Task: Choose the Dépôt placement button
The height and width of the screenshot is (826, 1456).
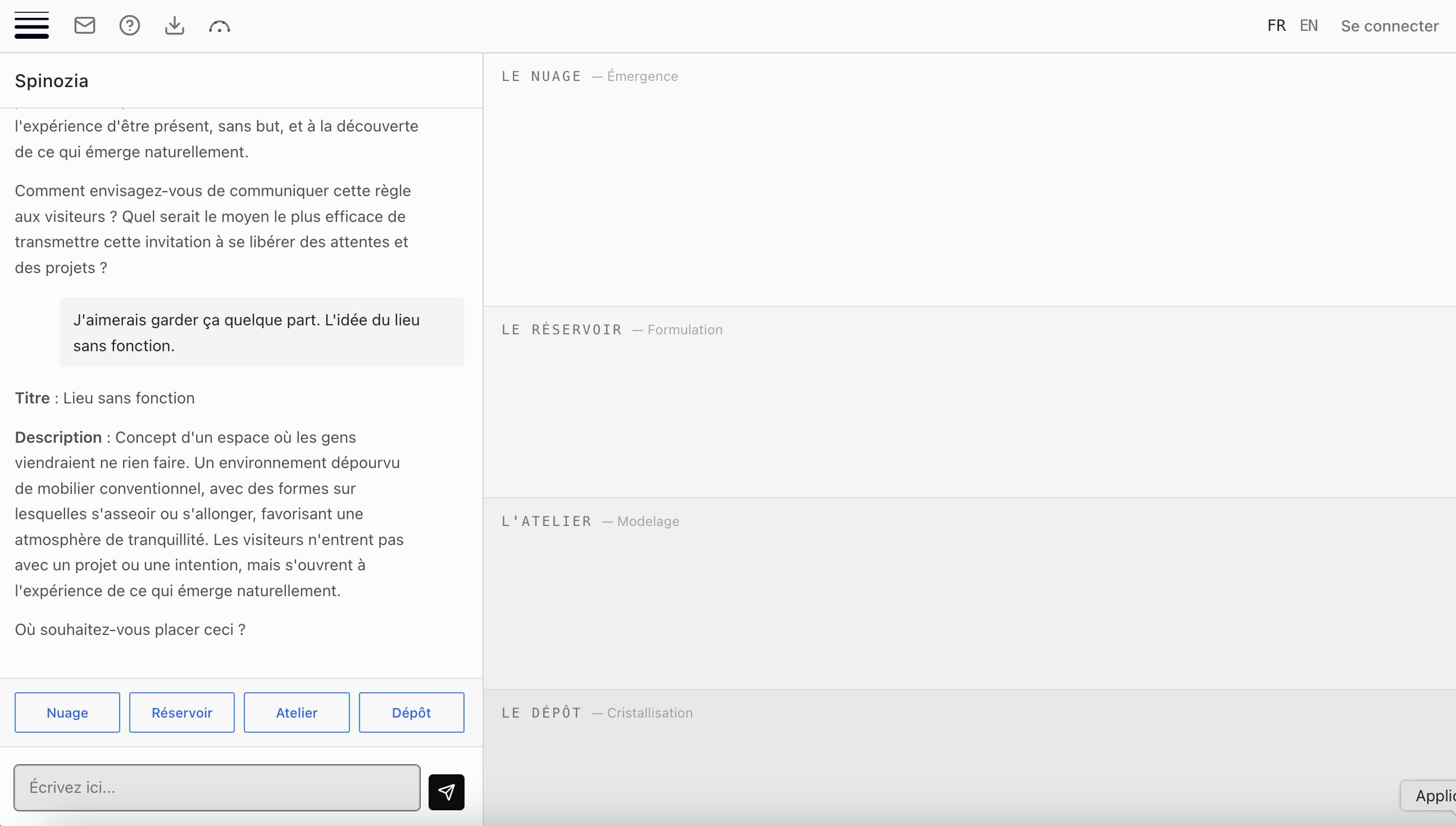Action: click(411, 712)
